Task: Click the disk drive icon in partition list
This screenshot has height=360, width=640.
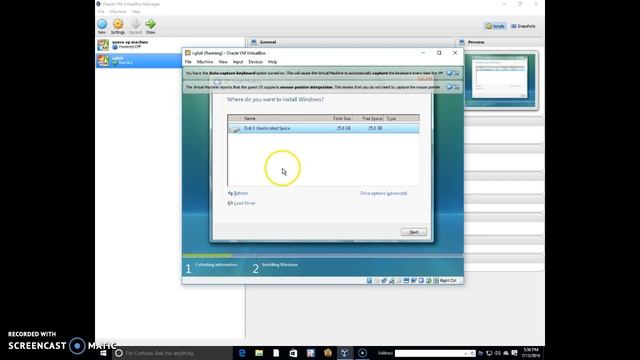Action: [x=235, y=129]
